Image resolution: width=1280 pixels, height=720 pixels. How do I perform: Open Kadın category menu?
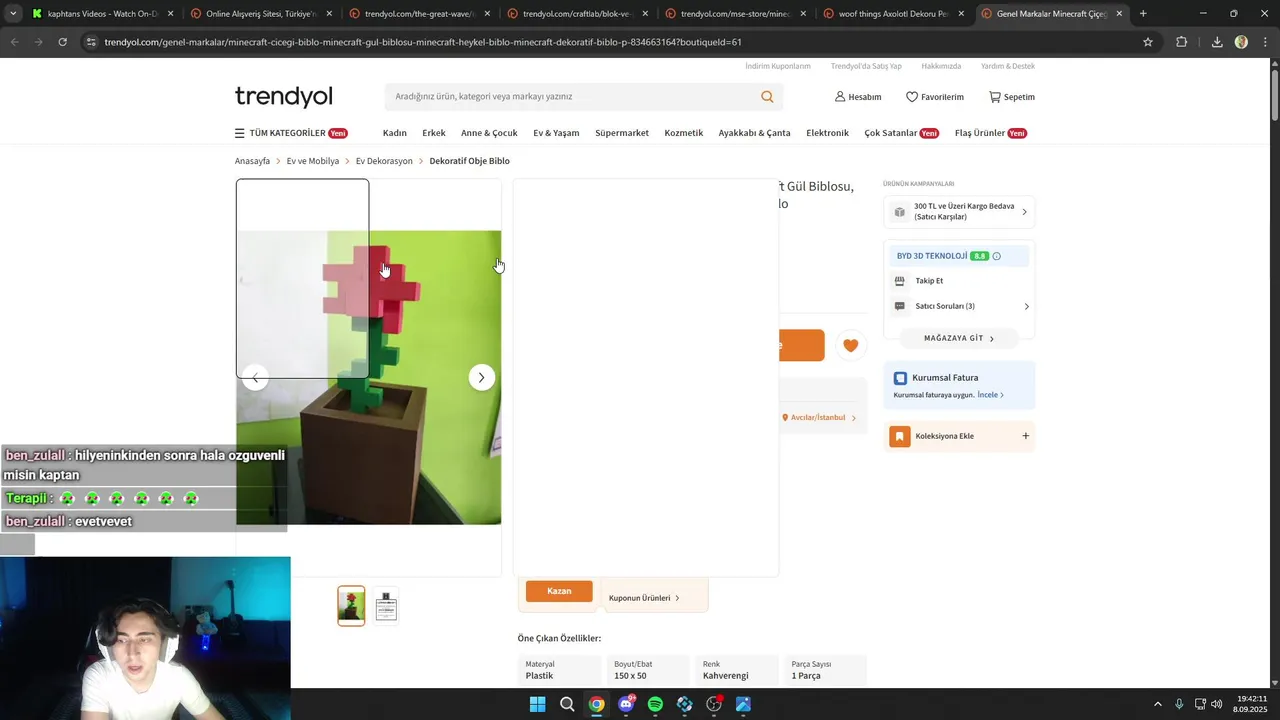tap(395, 133)
